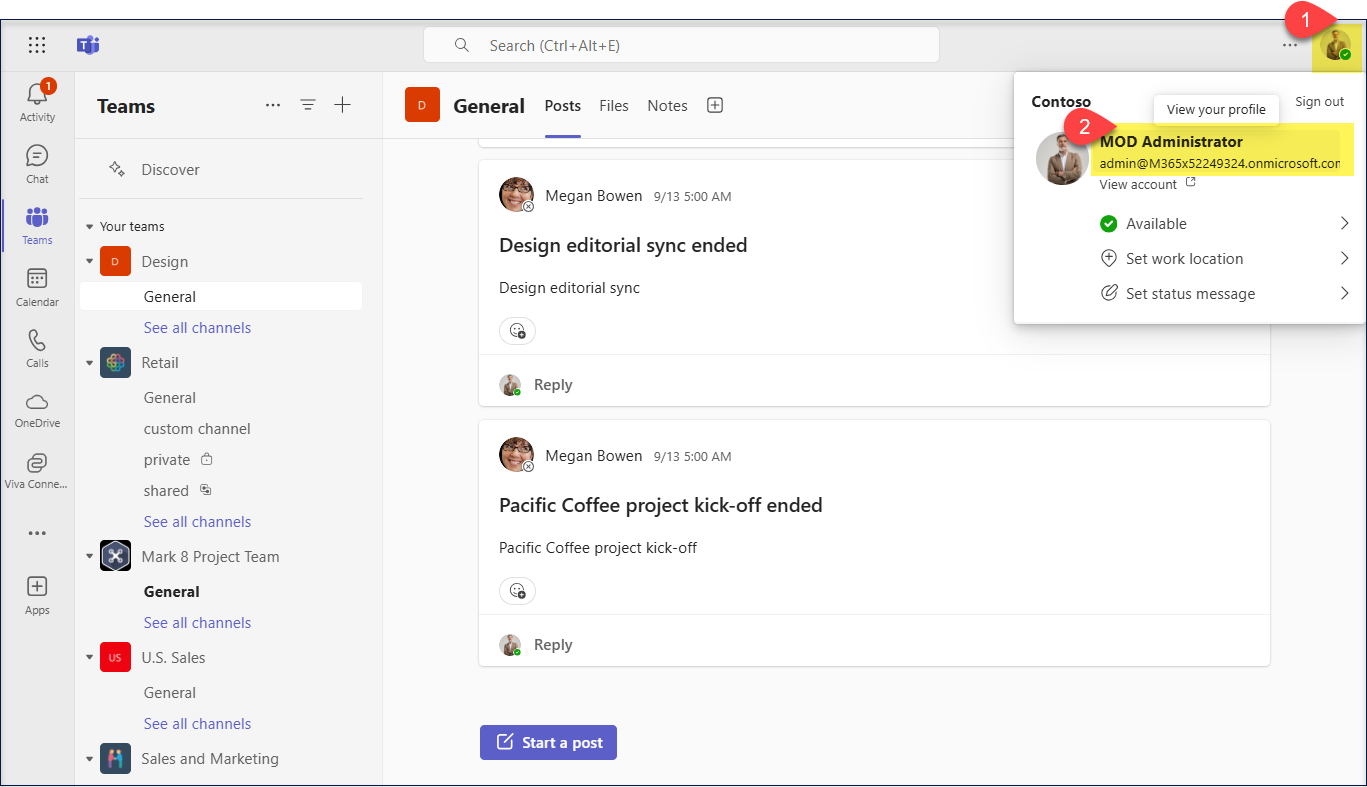Viewport: 1367px width, 787px height.
Task: Switch to the Files tab
Action: click(614, 106)
